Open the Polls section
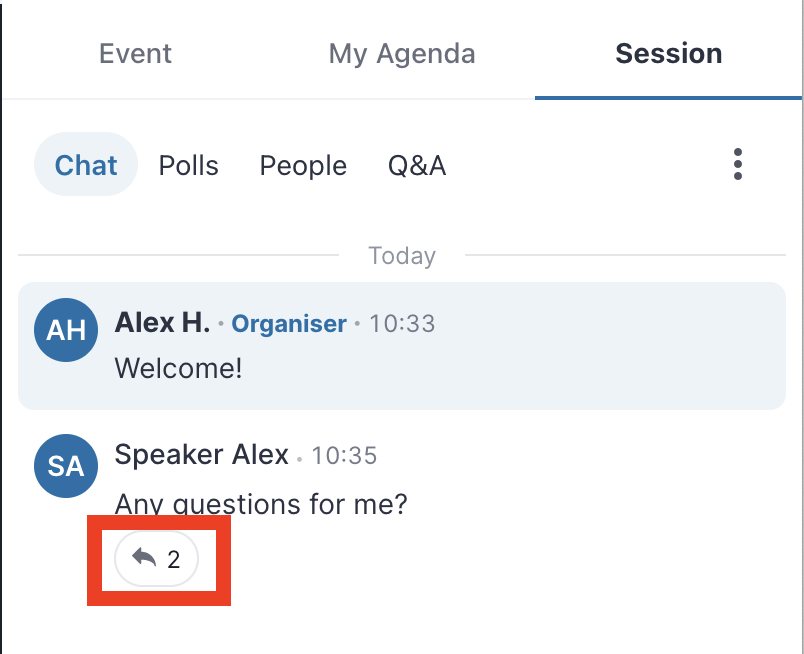 coord(189,166)
